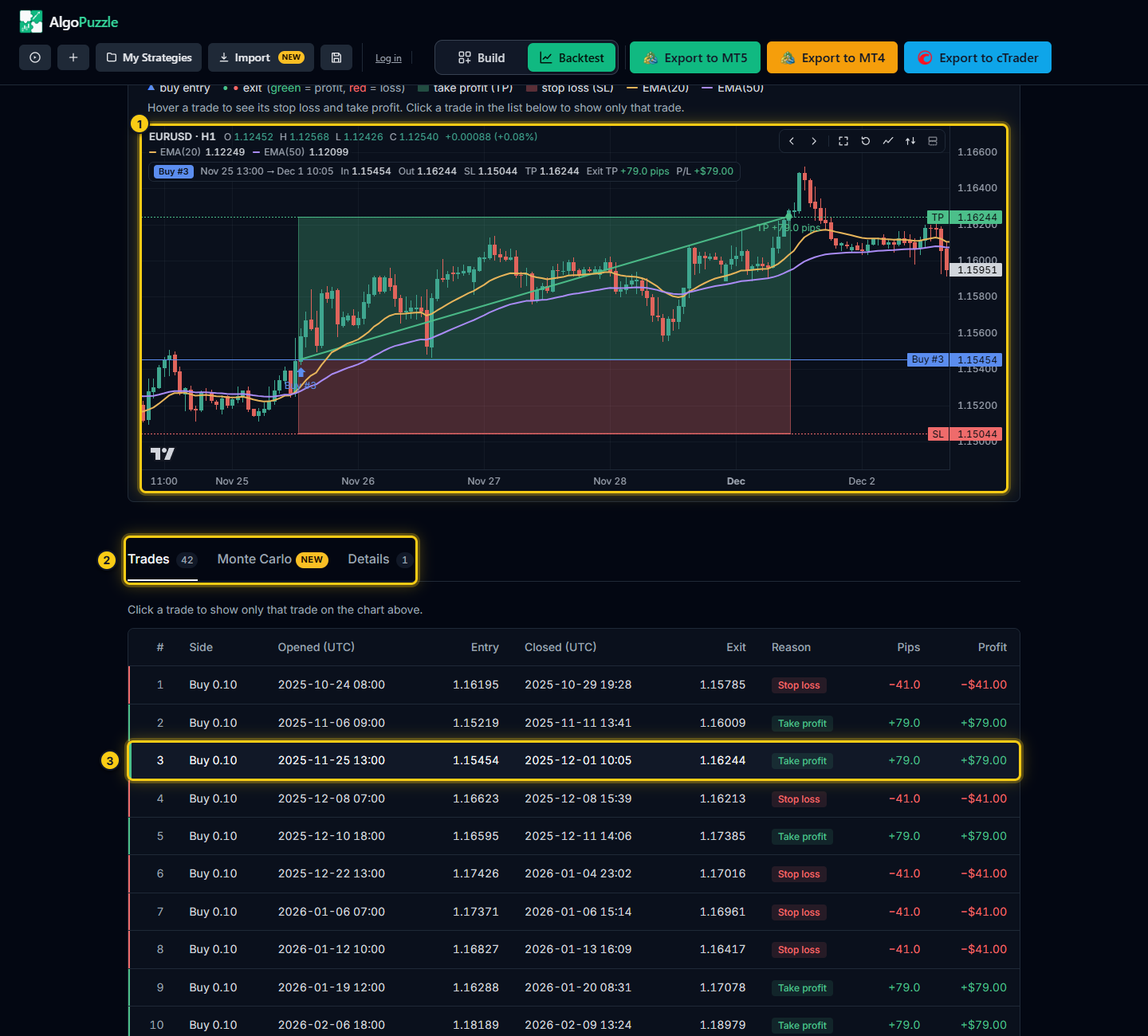Select trade 9 with exit 1.17078
Viewport: 1148px width, 1036px height.
pos(574,987)
